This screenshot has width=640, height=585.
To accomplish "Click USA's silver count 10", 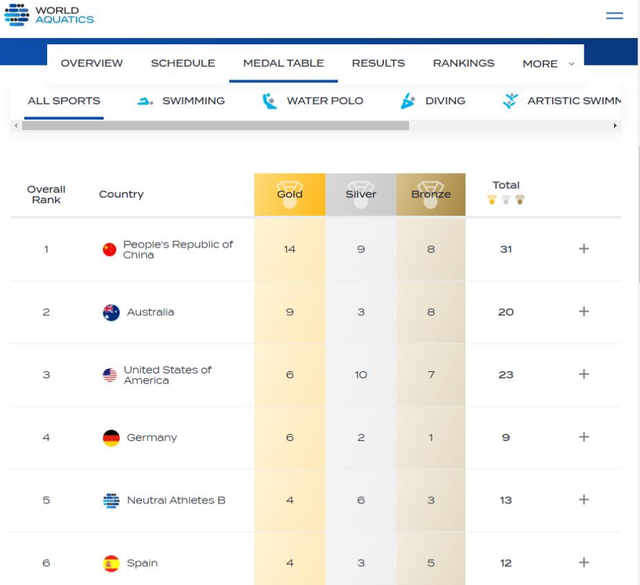I will click(x=361, y=375).
